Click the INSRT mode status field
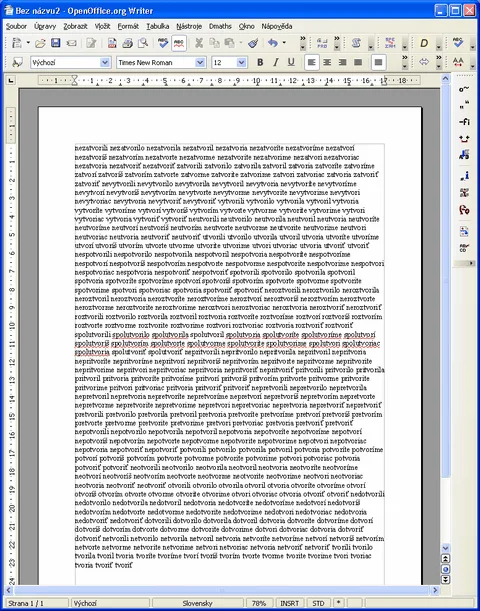Screen dimensions: 480x611 tap(289, 603)
